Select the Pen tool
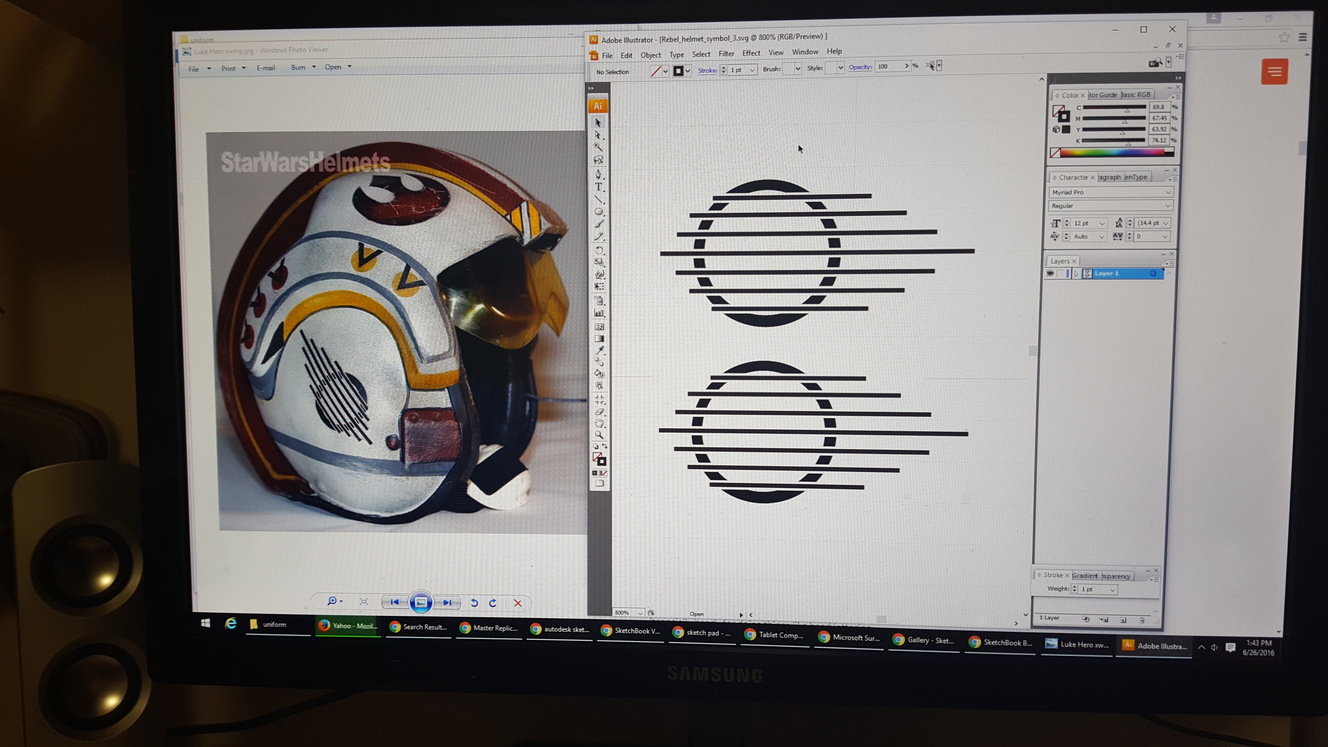Image resolution: width=1328 pixels, height=747 pixels. point(598,173)
